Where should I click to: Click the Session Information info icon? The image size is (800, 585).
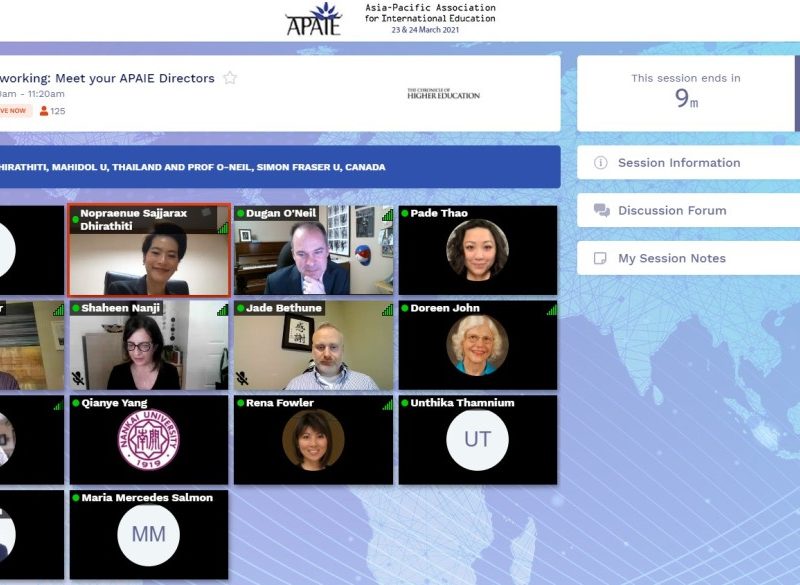point(601,163)
